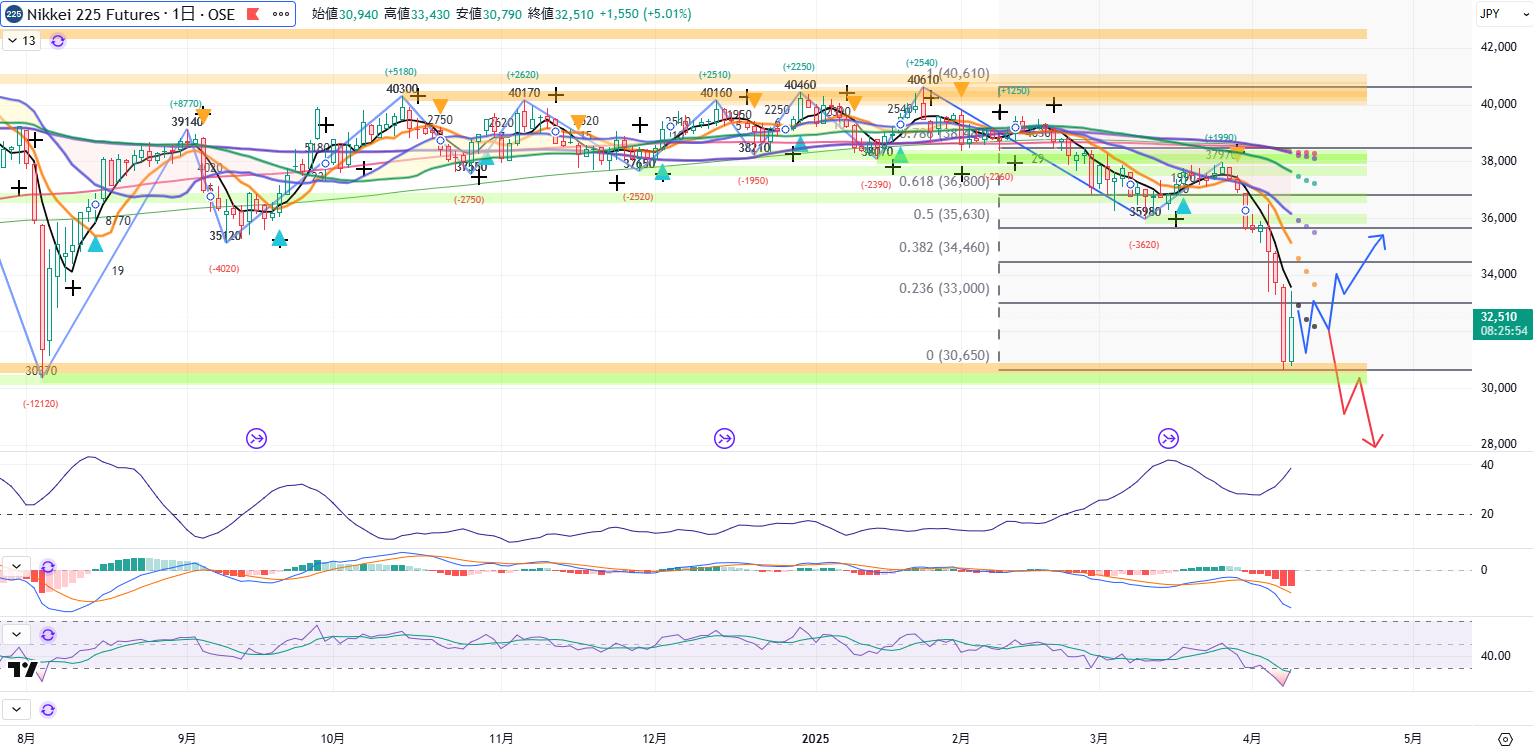This screenshot has height=748, width=1533.
Task: Click the purple refresh icon in the bottom pane
Action: 47,710
